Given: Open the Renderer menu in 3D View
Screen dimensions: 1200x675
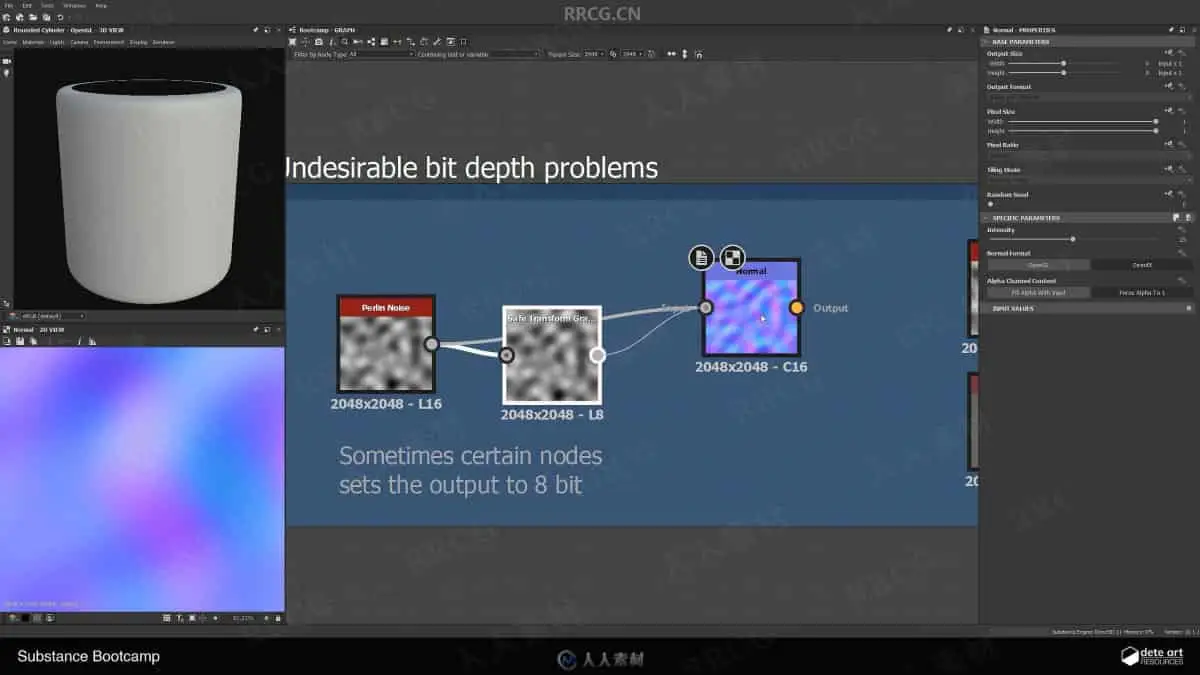Looking at the screenshot, I should pyautogui.click(x=164, y=42).
